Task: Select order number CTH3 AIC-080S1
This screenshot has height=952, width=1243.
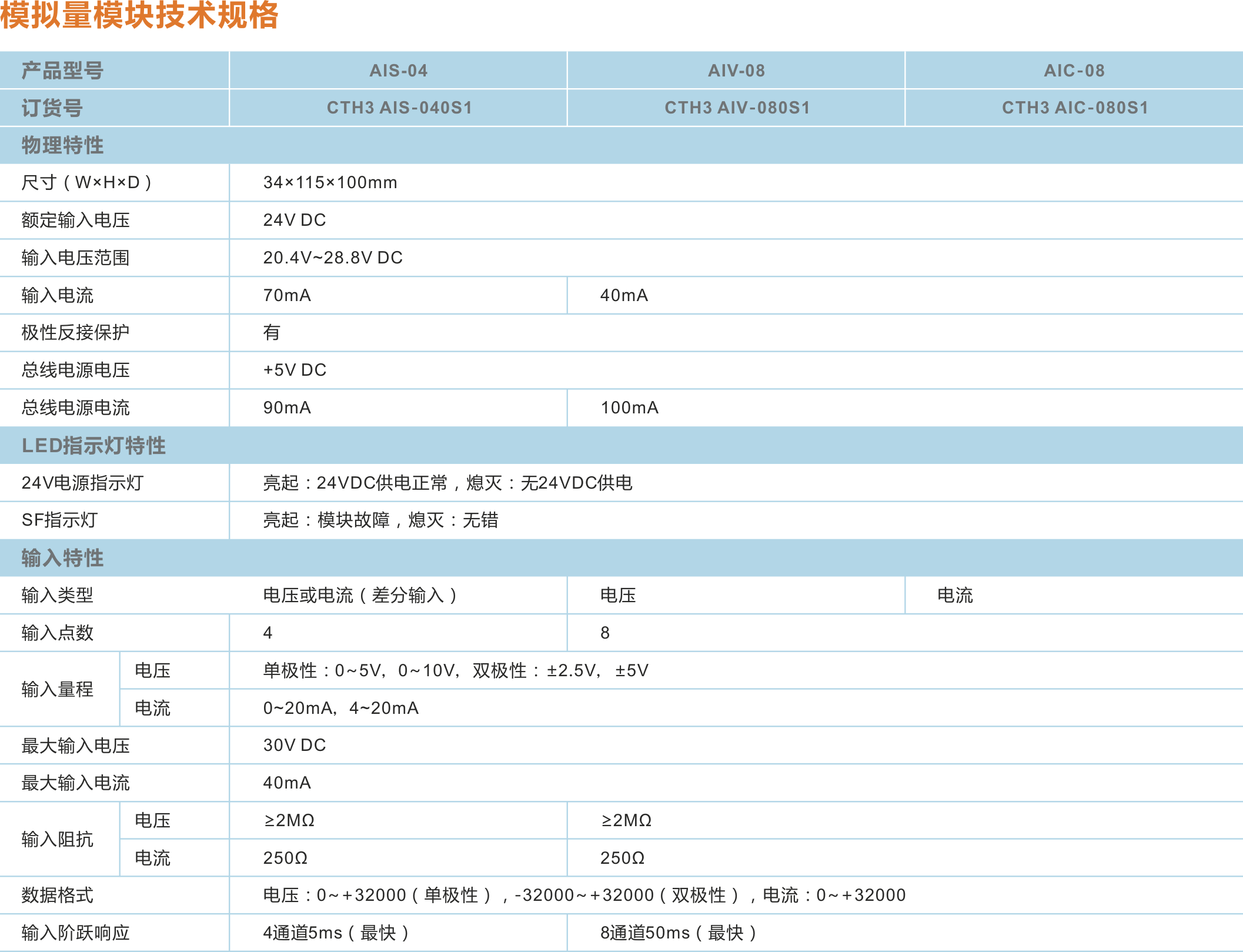Action: point(1075,108)
